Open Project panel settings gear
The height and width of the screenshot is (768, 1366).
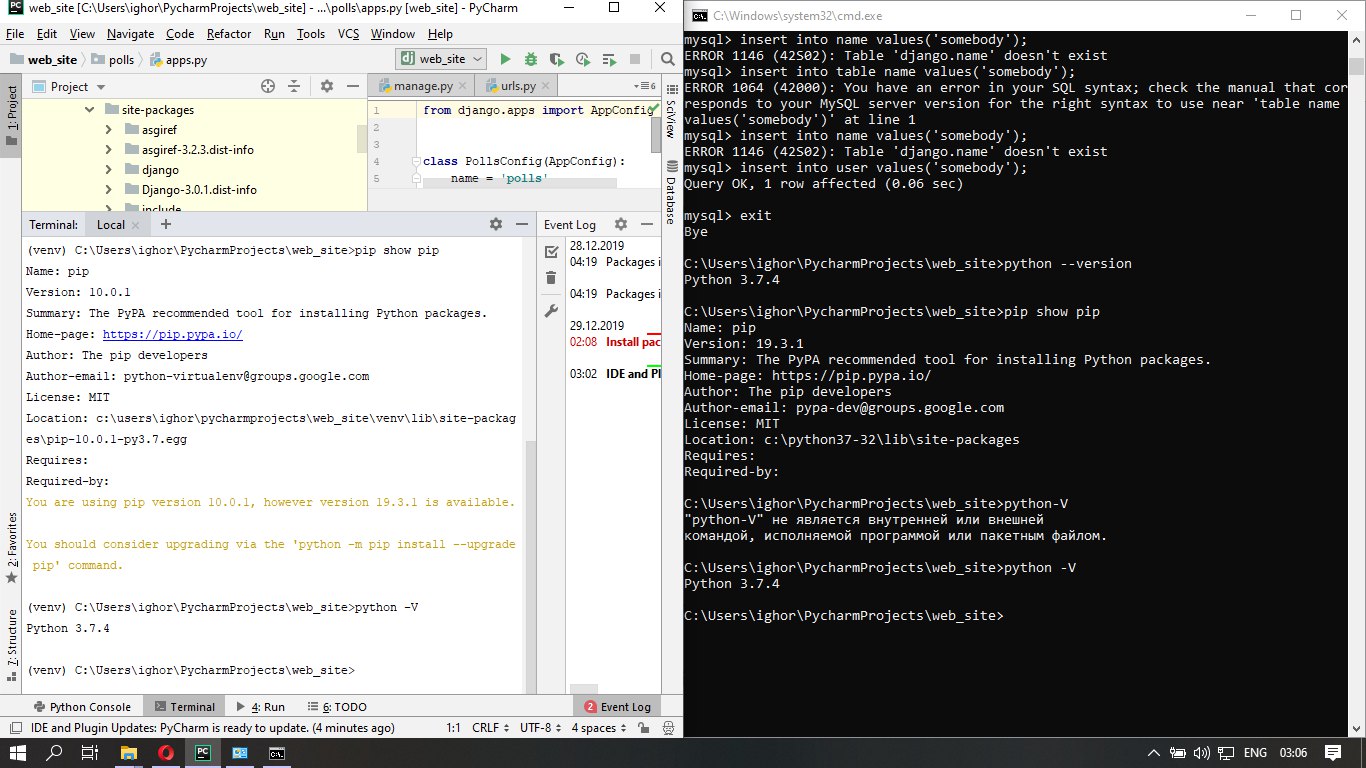click(327, 87)
